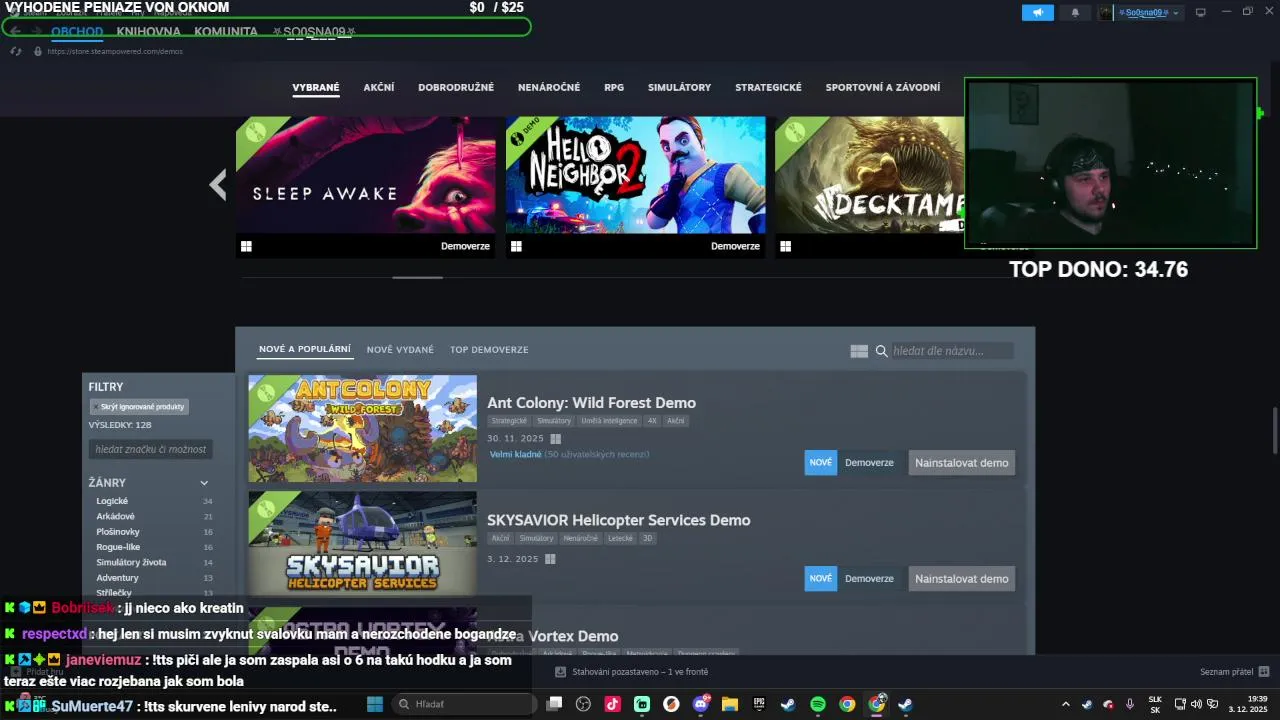Open the So0sna09 account dropdown
The height and width of the screenshot is (720, 1280).
tap(1140, 12)
